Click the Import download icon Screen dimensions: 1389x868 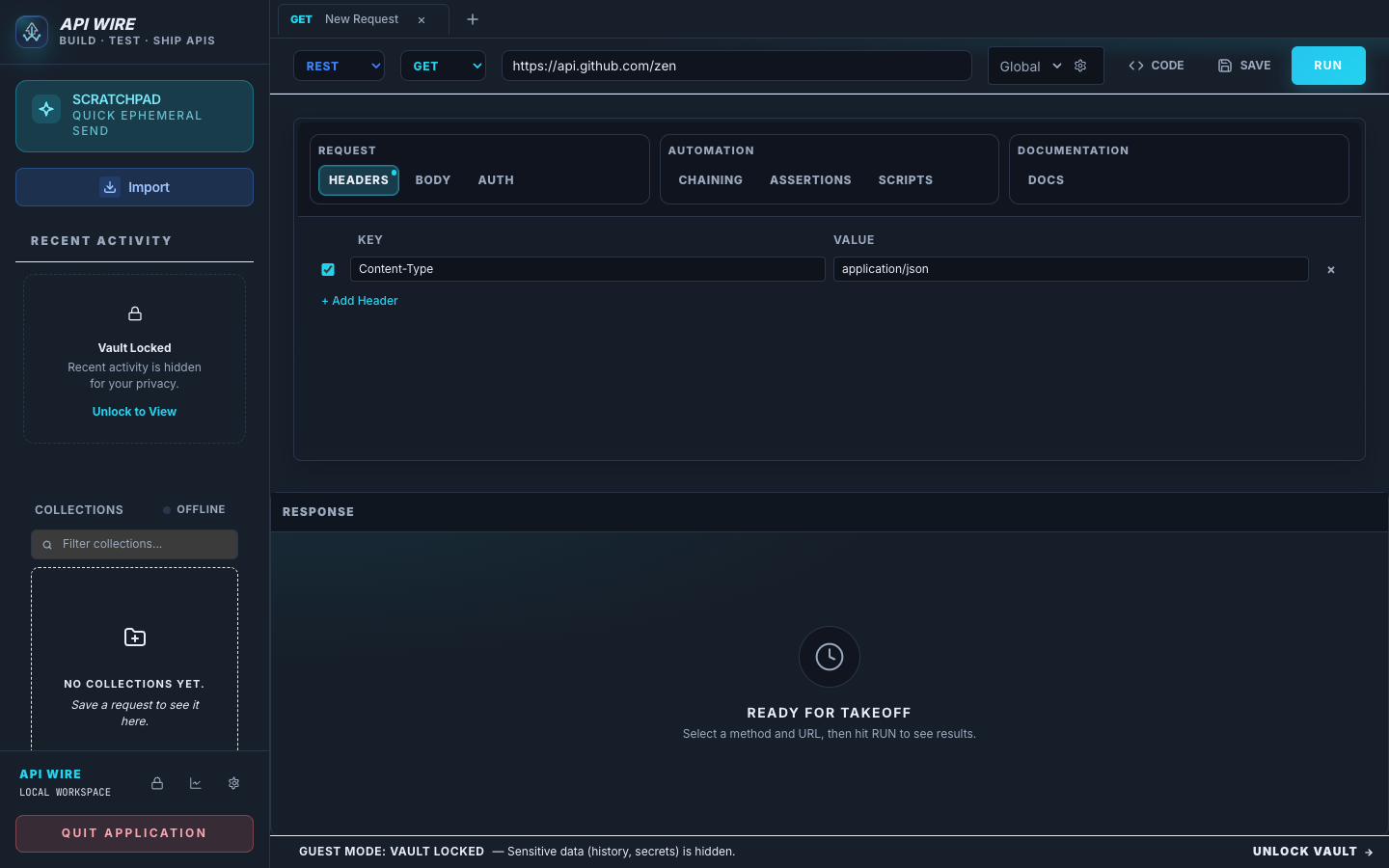109,187
